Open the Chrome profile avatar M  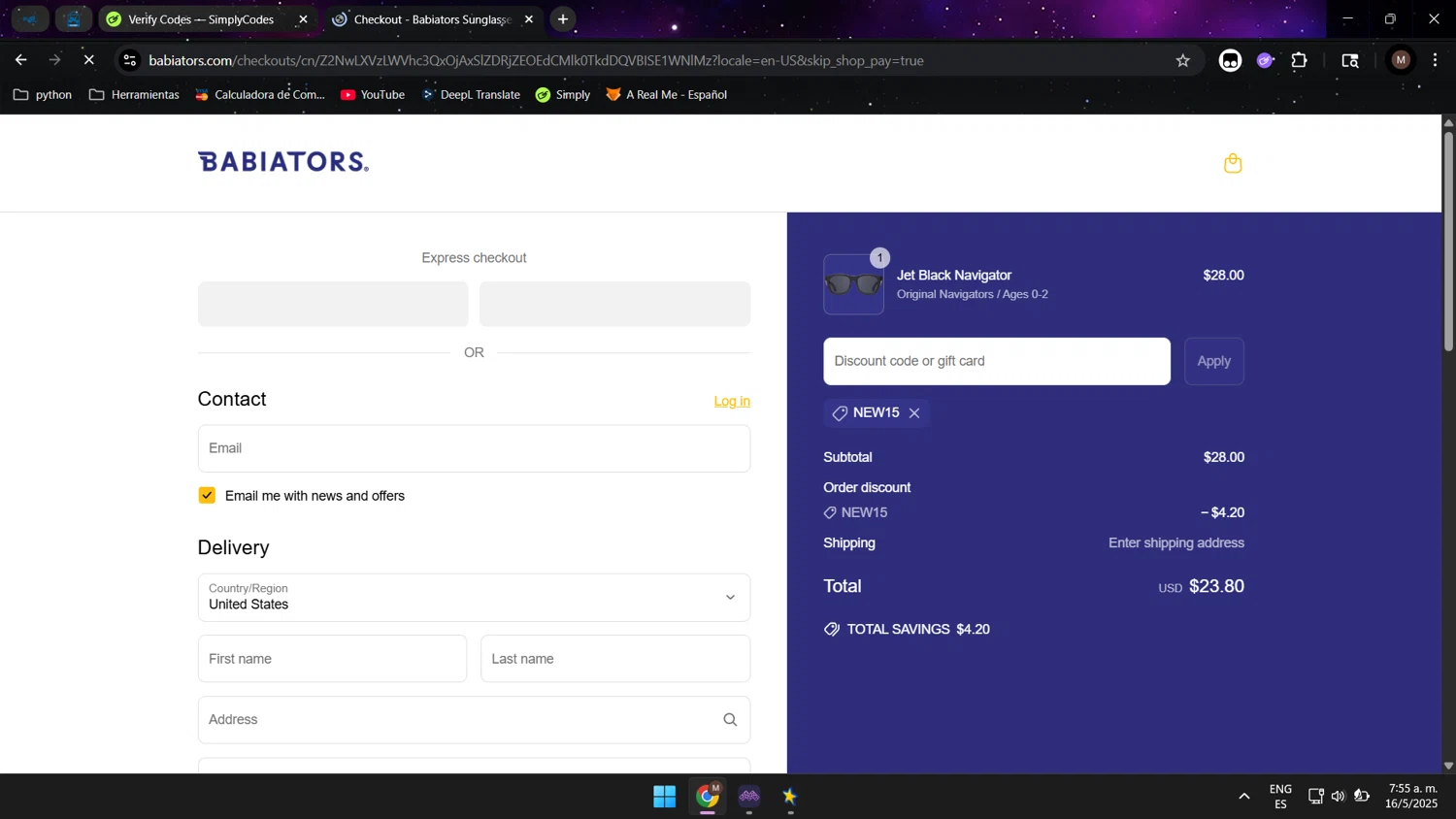(1400, 60)
